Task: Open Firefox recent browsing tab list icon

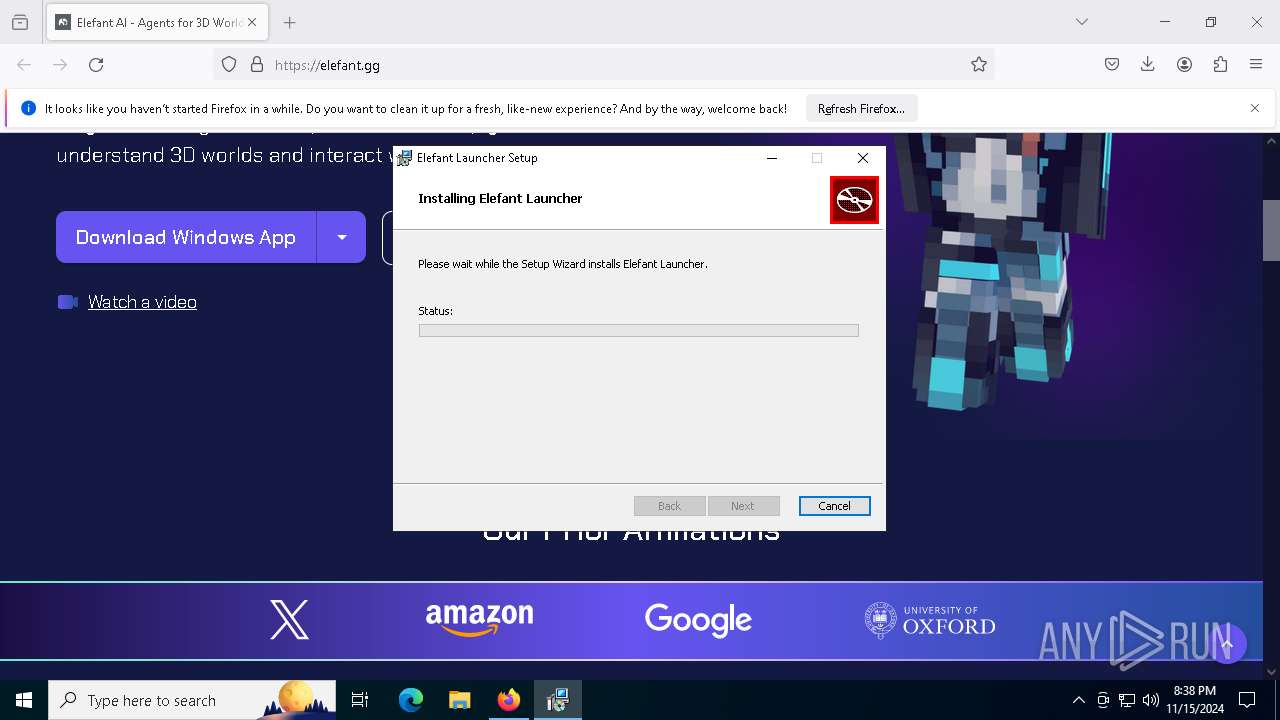Action: tap(20, 22)
